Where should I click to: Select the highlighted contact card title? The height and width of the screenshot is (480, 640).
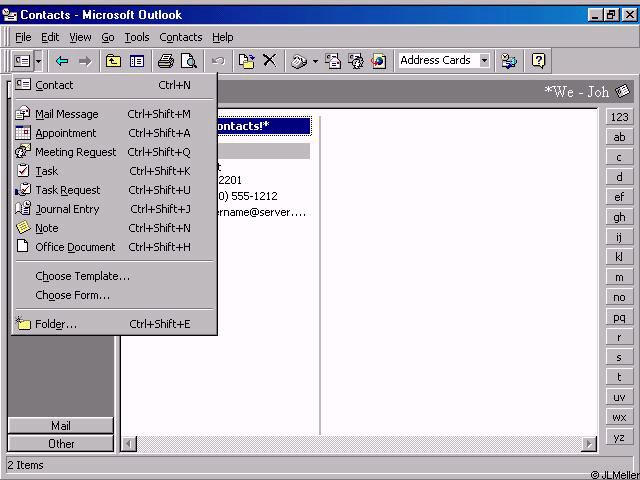point(264,126)
